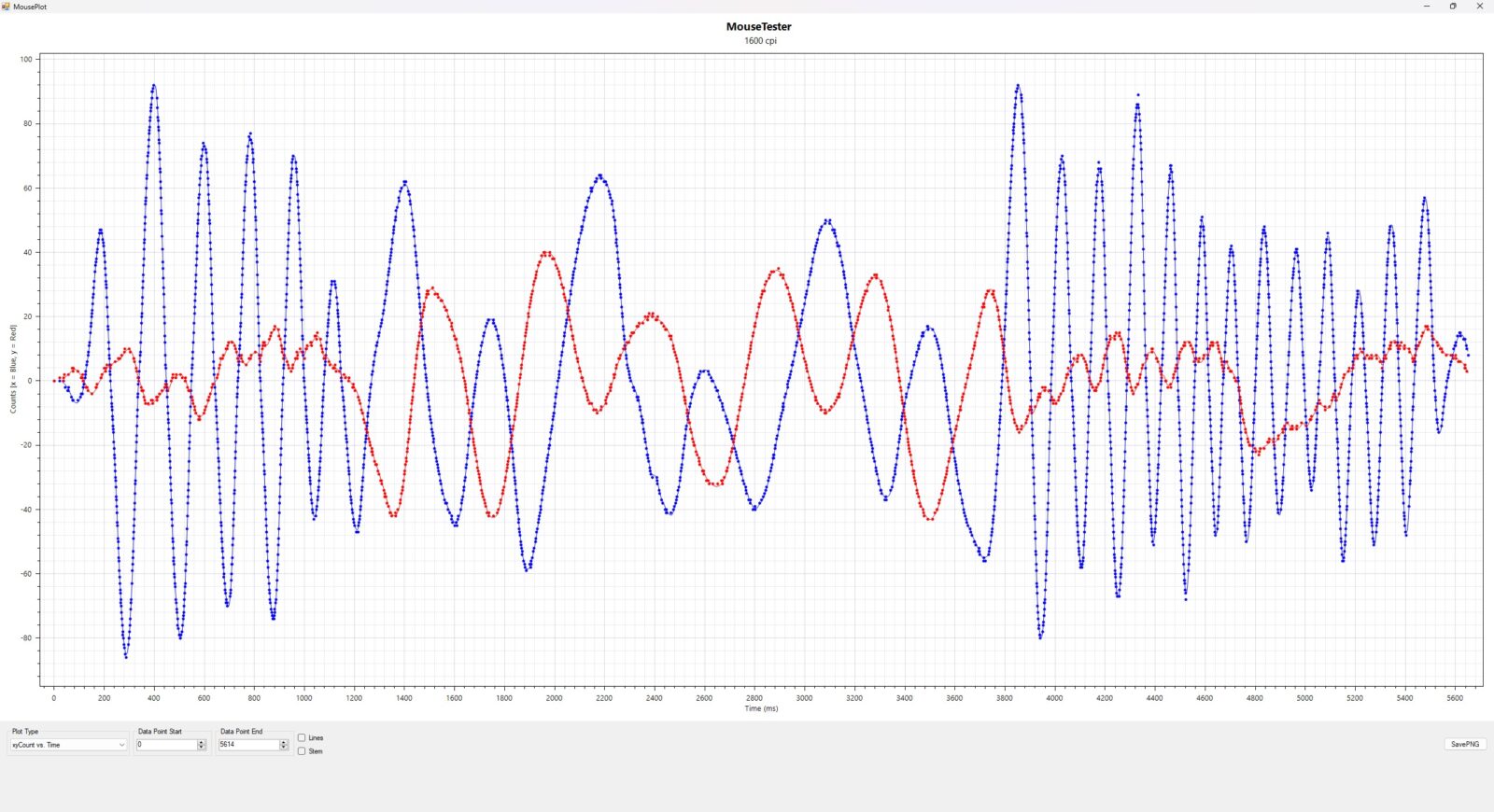Decrement Data Point End using down arrow

click(284, 748)
